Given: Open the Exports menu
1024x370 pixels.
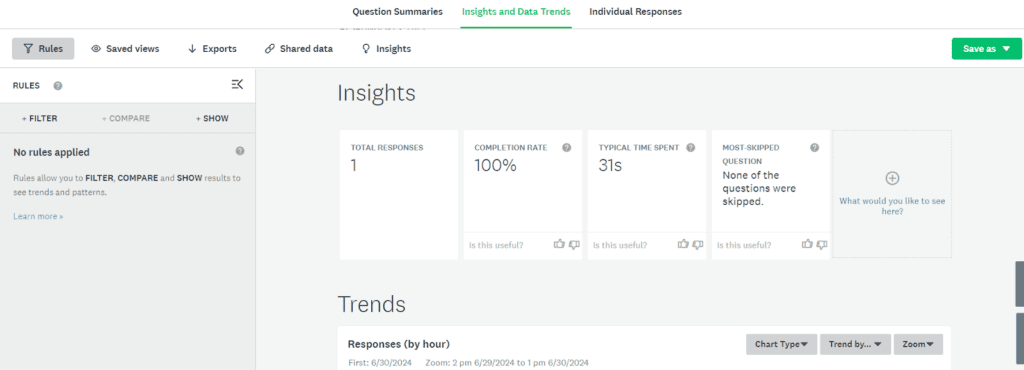Looking at the screenshot, I should point(212,49).
